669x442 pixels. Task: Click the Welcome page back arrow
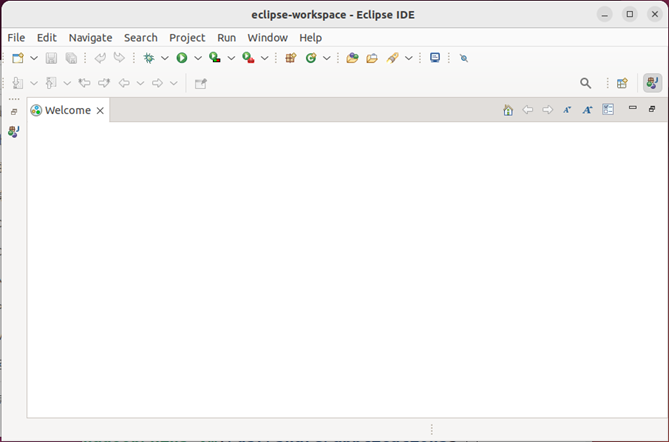point(528,110)
